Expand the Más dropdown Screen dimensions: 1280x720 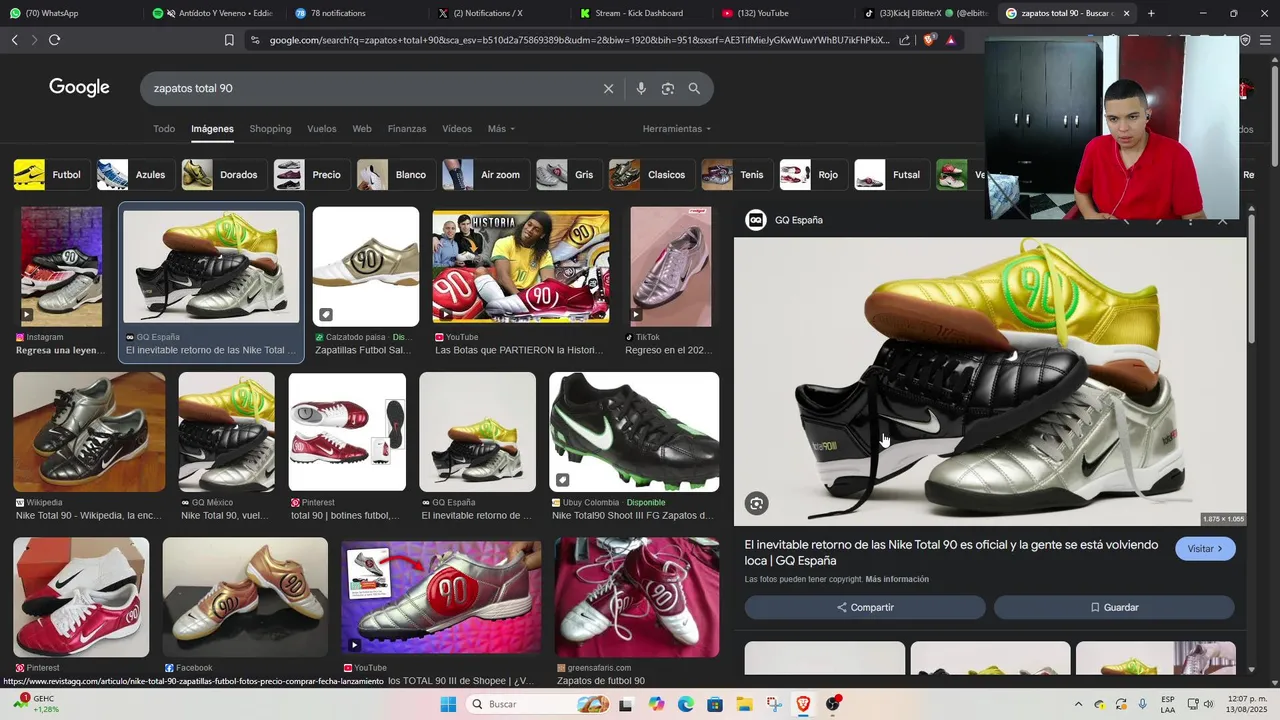(x=501, y=129)
